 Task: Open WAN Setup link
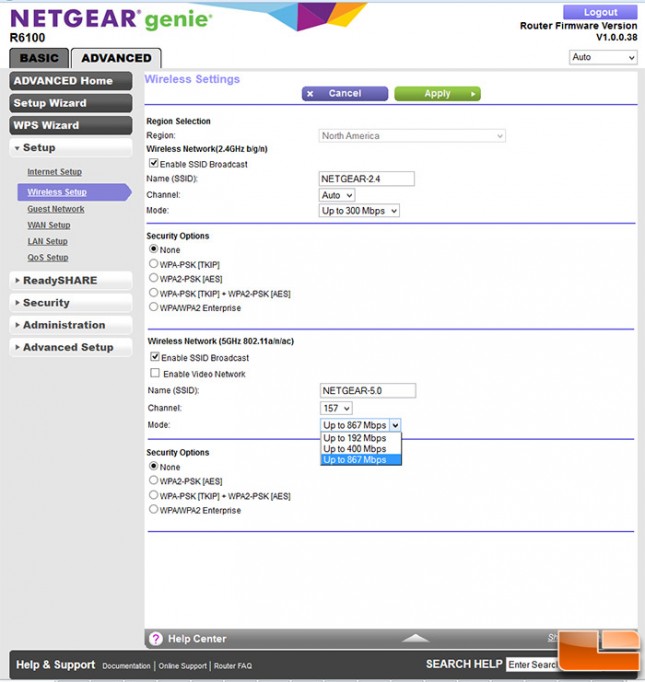click(x=49, y=225)
